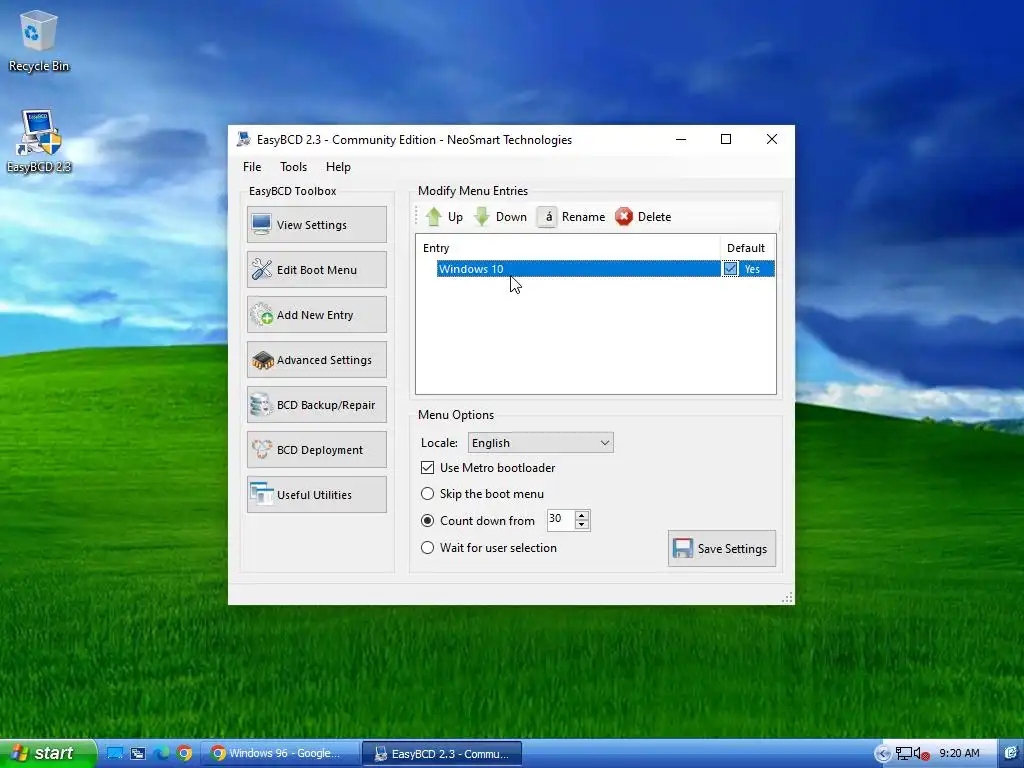Screen dimensions: 1024x768
Task: Click window resize grip at bottom corner
Action: (x=787, y=598)
